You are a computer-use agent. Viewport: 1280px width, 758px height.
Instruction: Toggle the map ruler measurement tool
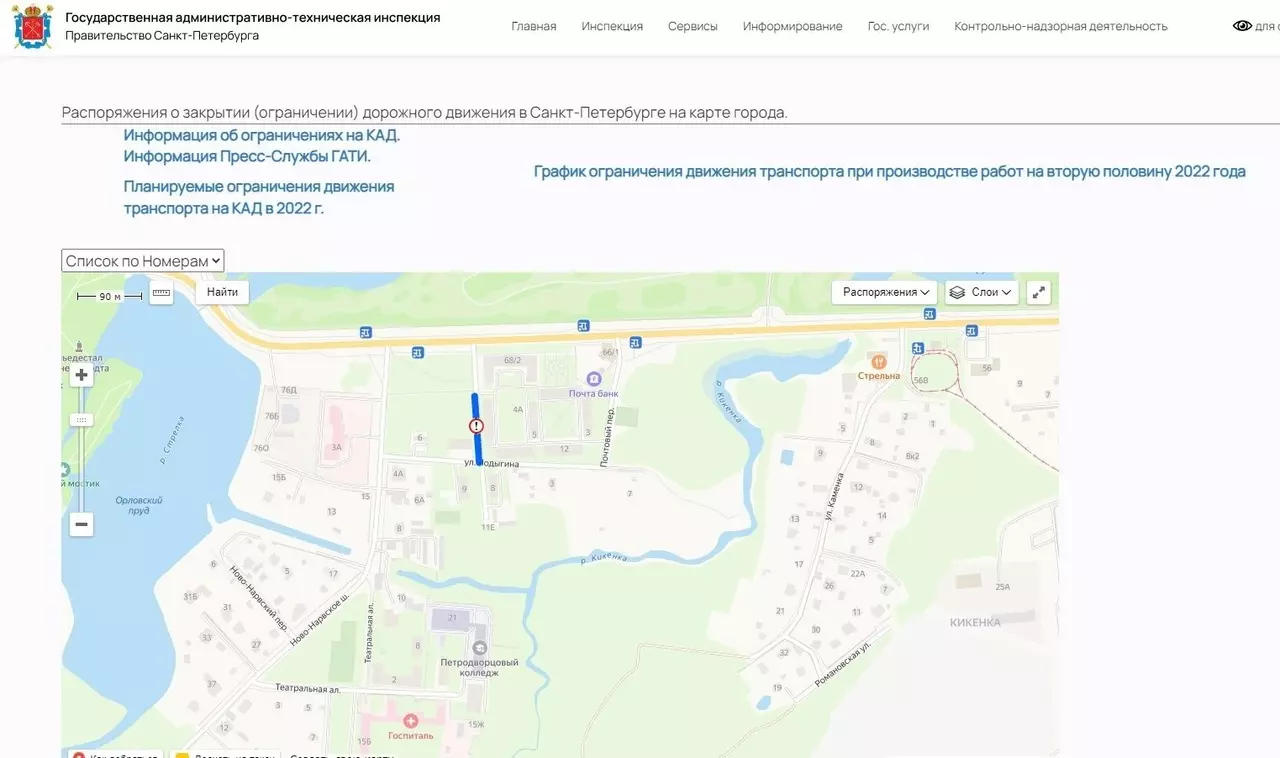[162, 293]
